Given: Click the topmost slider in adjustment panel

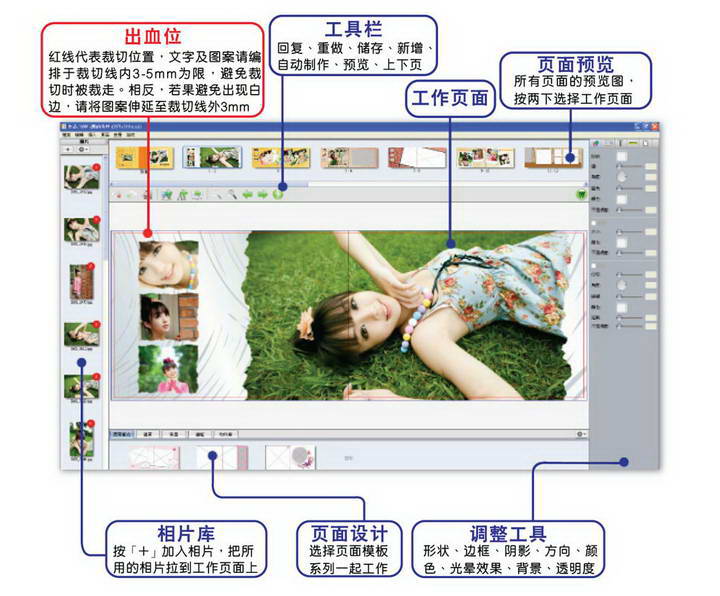Looking at the screenshot, I should click(x=630, y=166).
